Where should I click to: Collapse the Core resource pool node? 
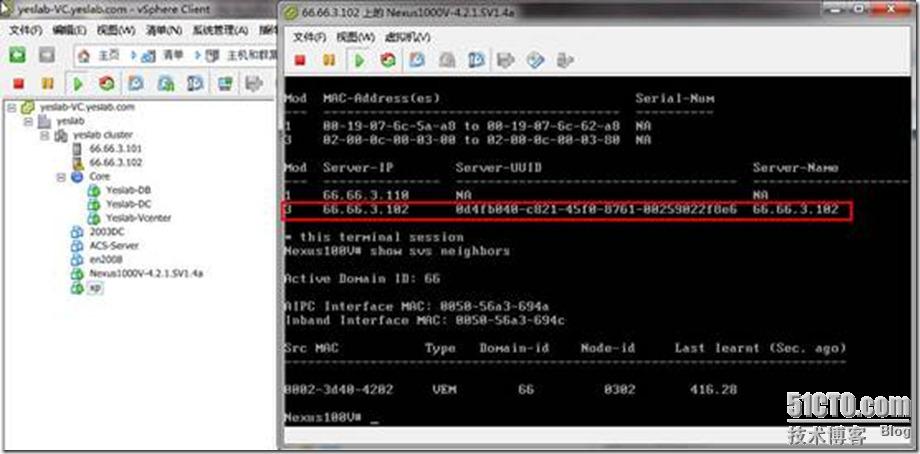coord(60,177)
